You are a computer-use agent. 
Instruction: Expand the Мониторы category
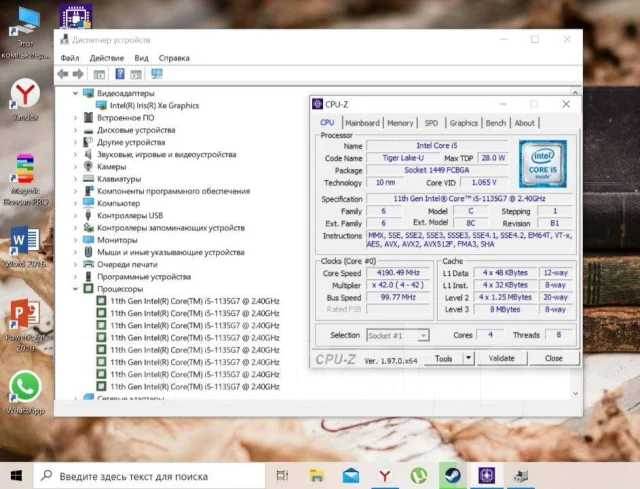pos(76,240)
